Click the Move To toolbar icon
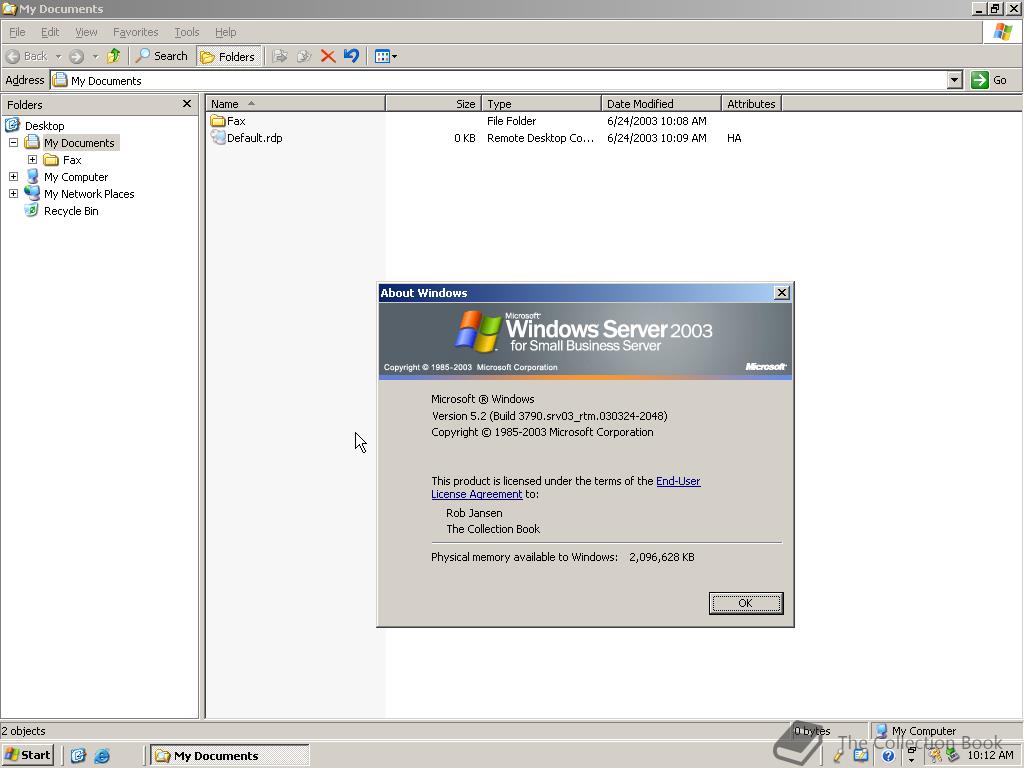 click(x=280, y=56)
